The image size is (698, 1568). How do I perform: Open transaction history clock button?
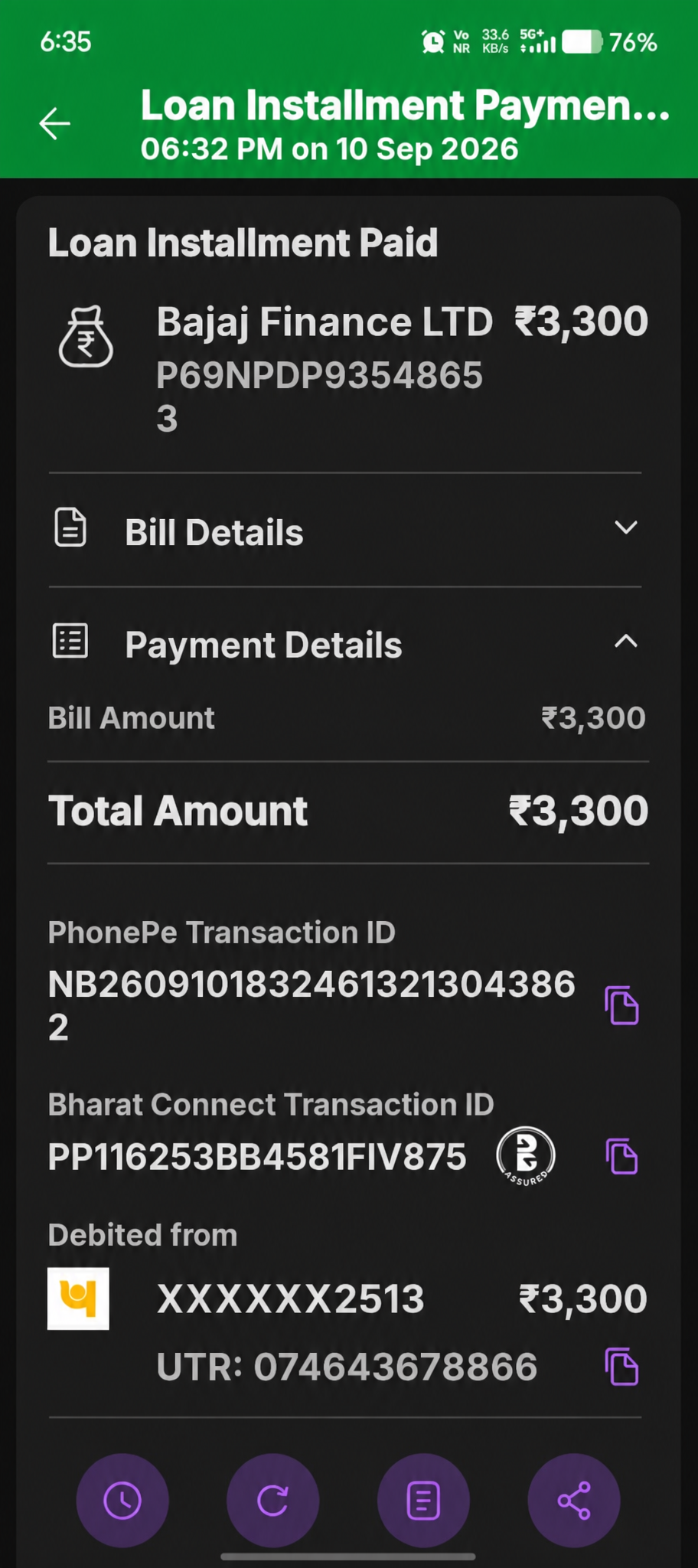122,1500
